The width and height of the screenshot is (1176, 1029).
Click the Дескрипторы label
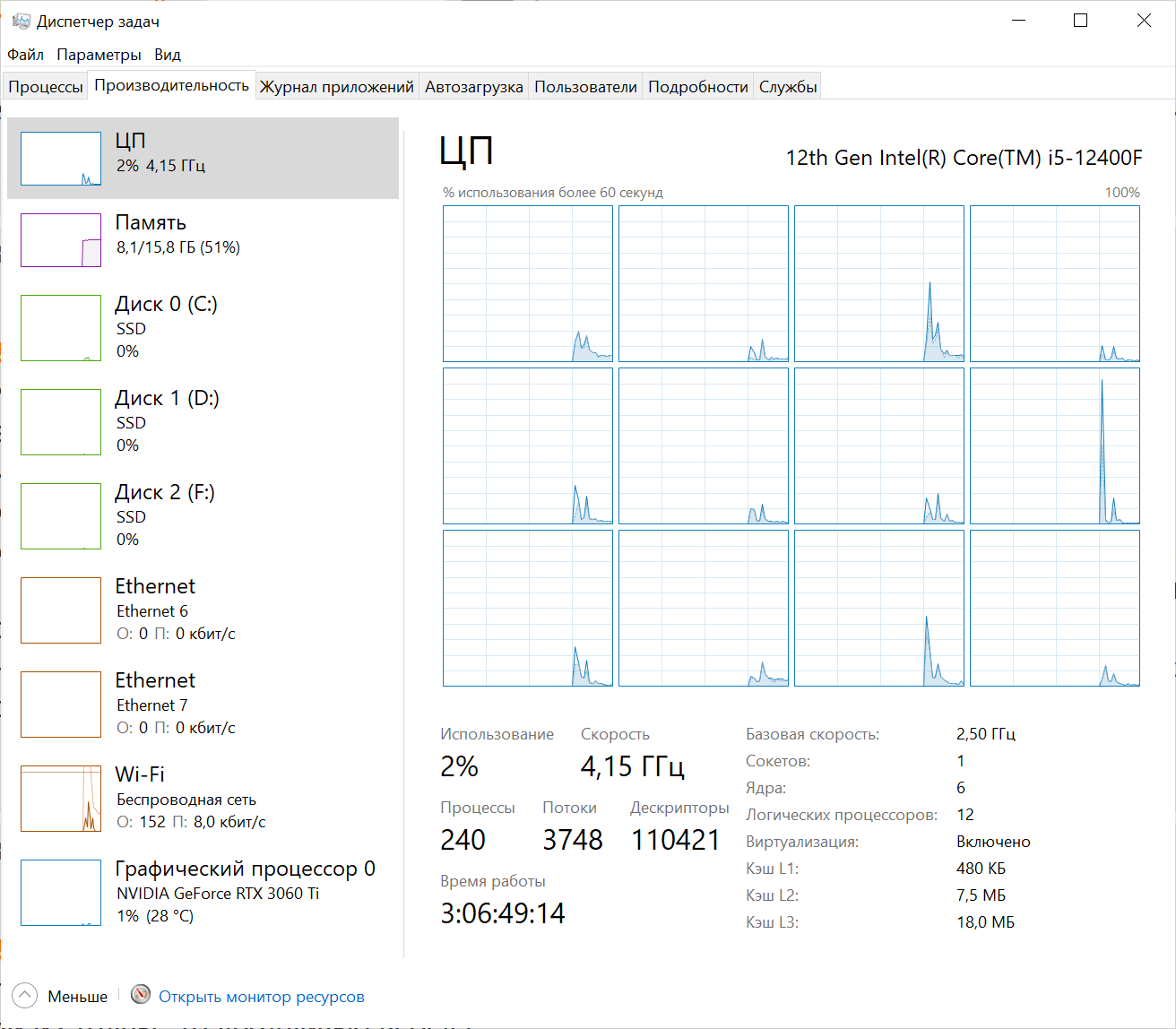[680, 808]
